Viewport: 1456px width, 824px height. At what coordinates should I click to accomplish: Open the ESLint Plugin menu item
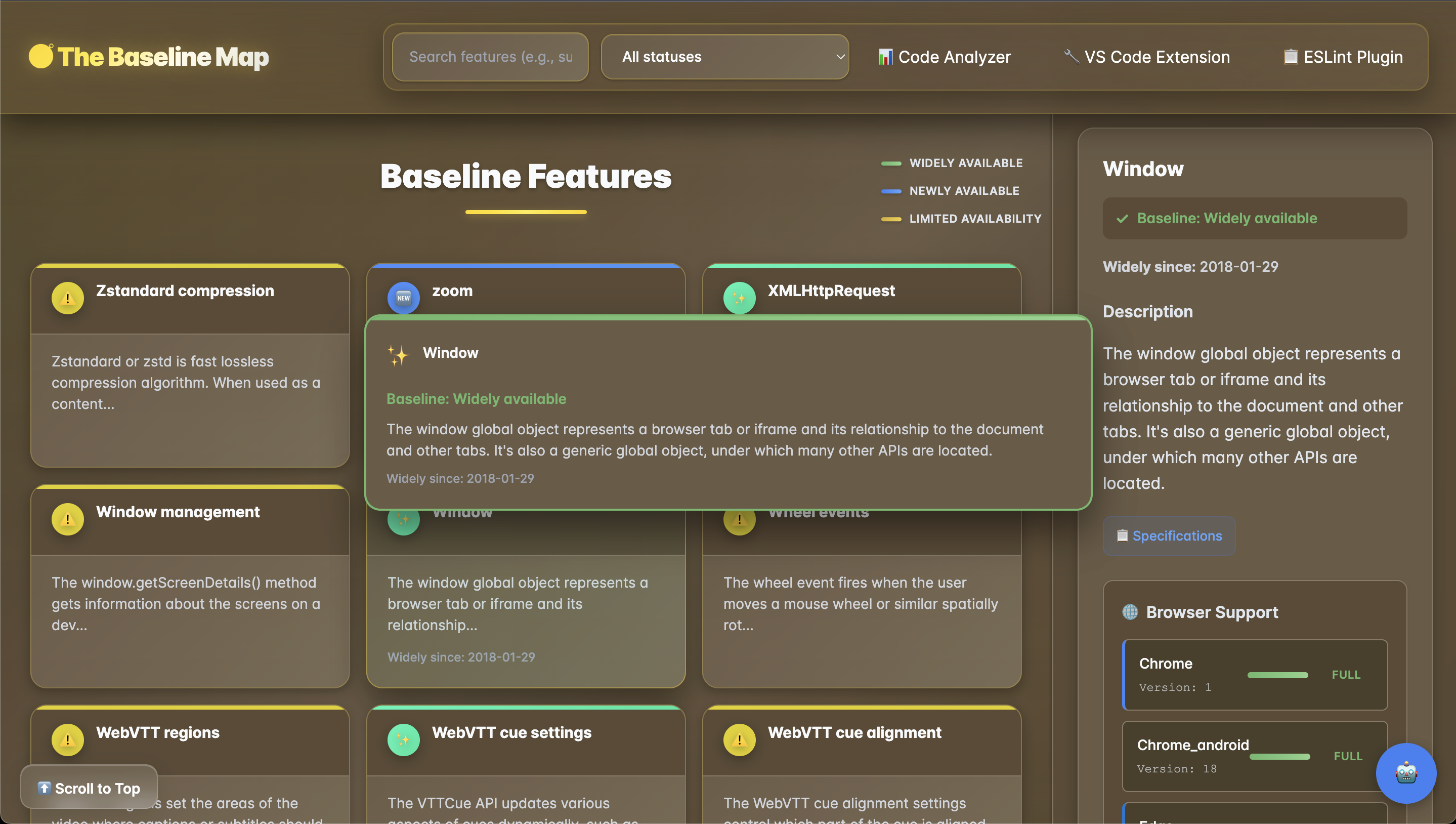click(1343, 57)
